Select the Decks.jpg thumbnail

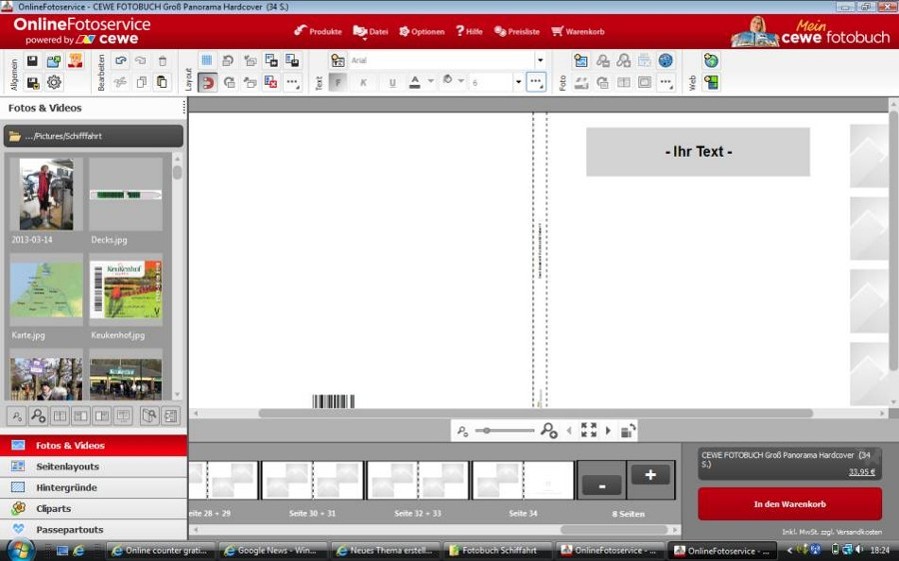coord(126,195)
